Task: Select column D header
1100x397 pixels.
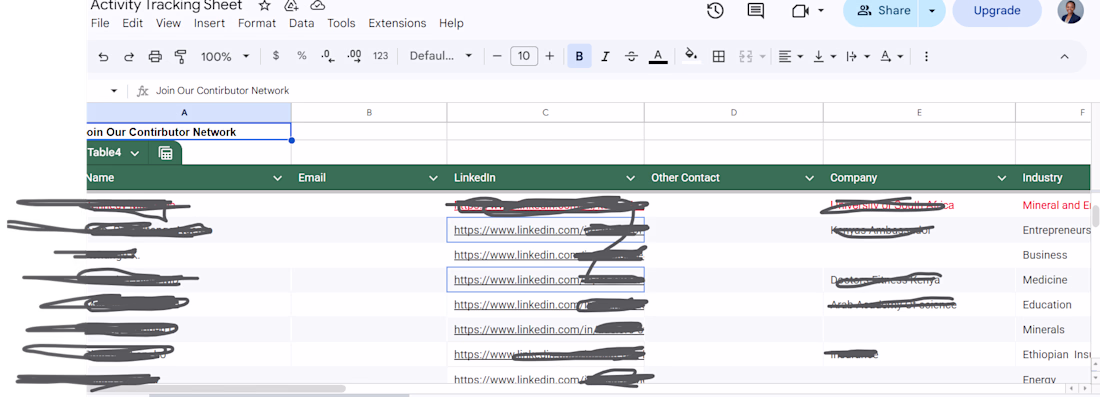Action: [734, 112]
